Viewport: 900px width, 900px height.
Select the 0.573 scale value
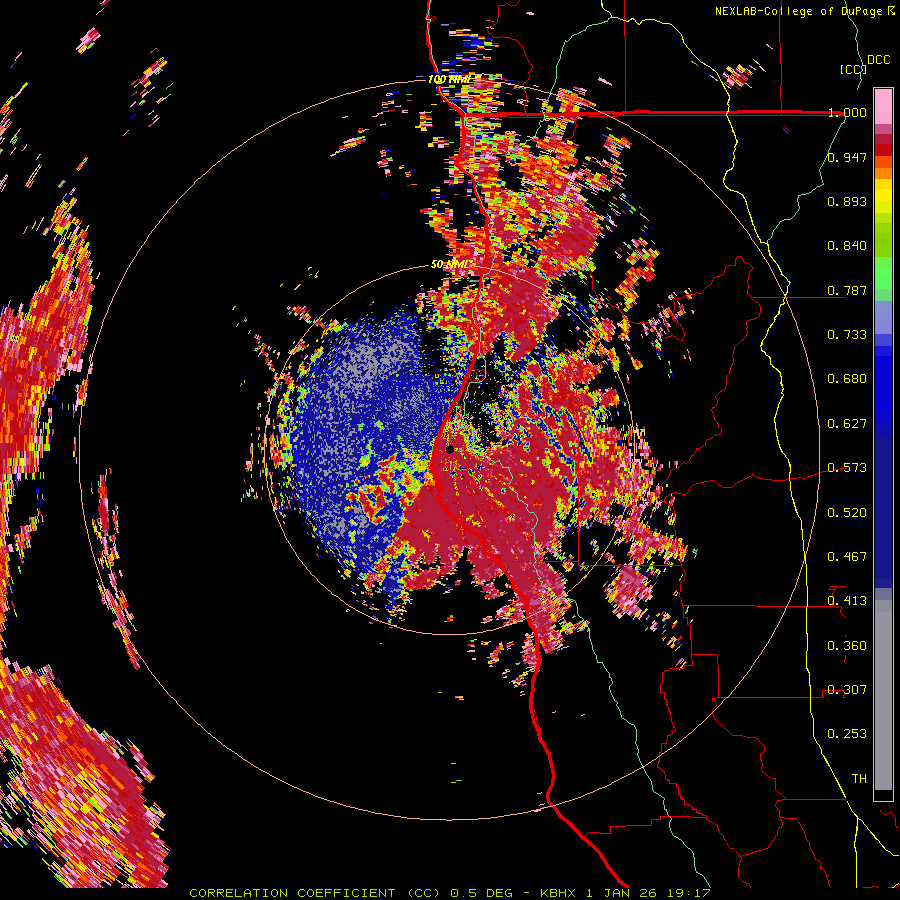coord(847,468)
